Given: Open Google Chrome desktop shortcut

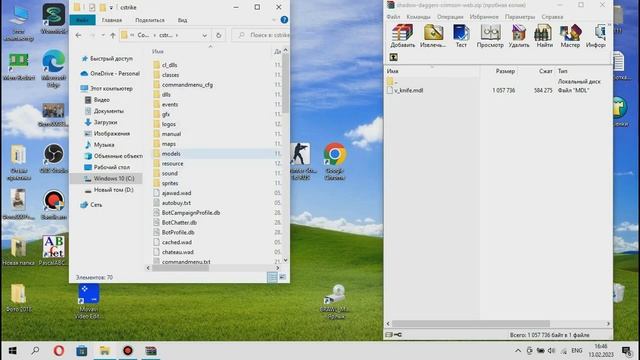Looking at the screenshot, I should pyautogui.click(x=335, y=161).
